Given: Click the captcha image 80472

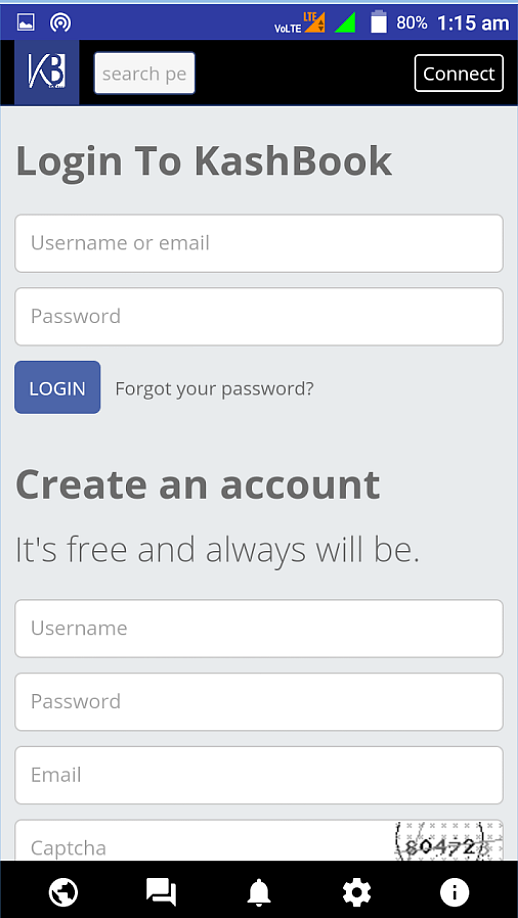Looking at the screenshot, I should coord(449,841).
